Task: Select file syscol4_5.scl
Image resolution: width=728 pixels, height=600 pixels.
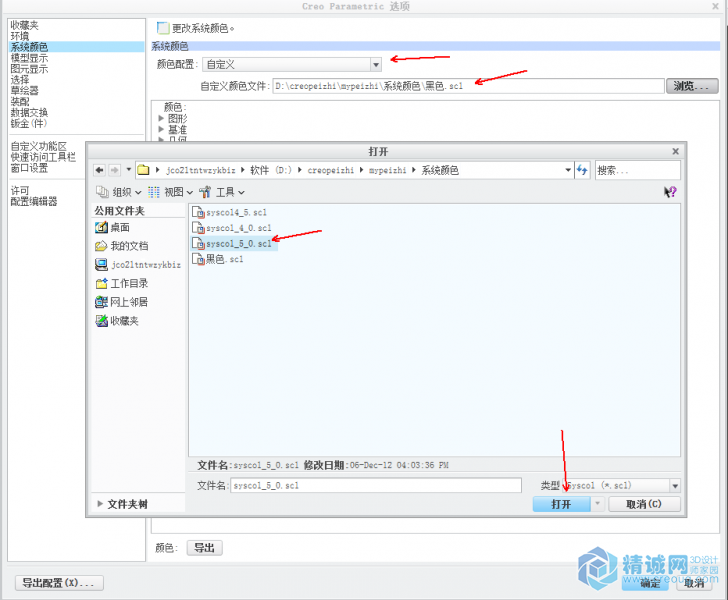Action: tap(229, 213)
